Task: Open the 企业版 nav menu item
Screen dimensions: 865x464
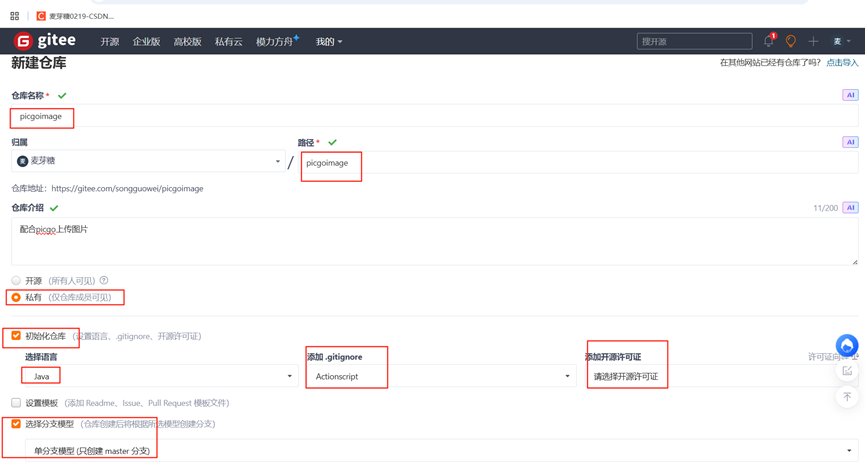Action: point(146,41)
